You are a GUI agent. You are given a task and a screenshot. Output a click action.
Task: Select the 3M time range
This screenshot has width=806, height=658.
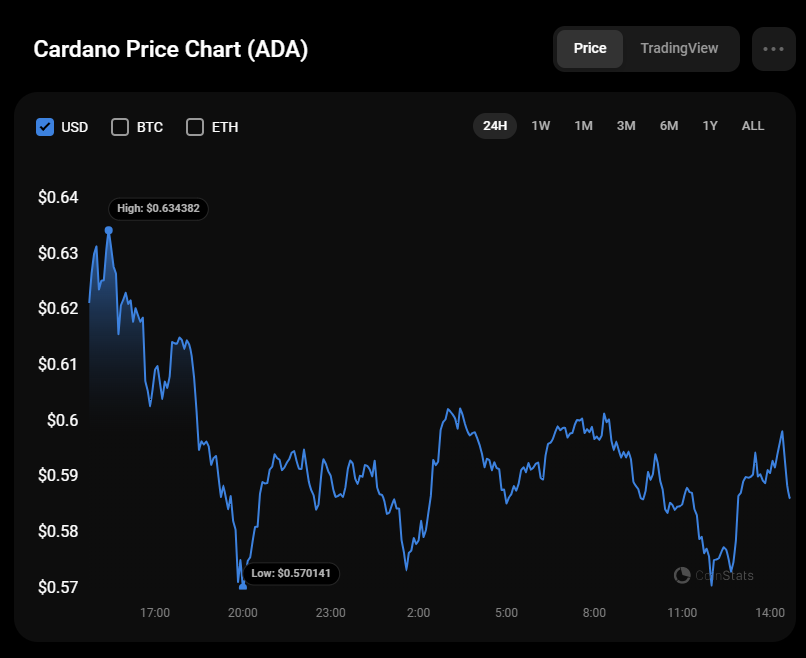(626, 126)
